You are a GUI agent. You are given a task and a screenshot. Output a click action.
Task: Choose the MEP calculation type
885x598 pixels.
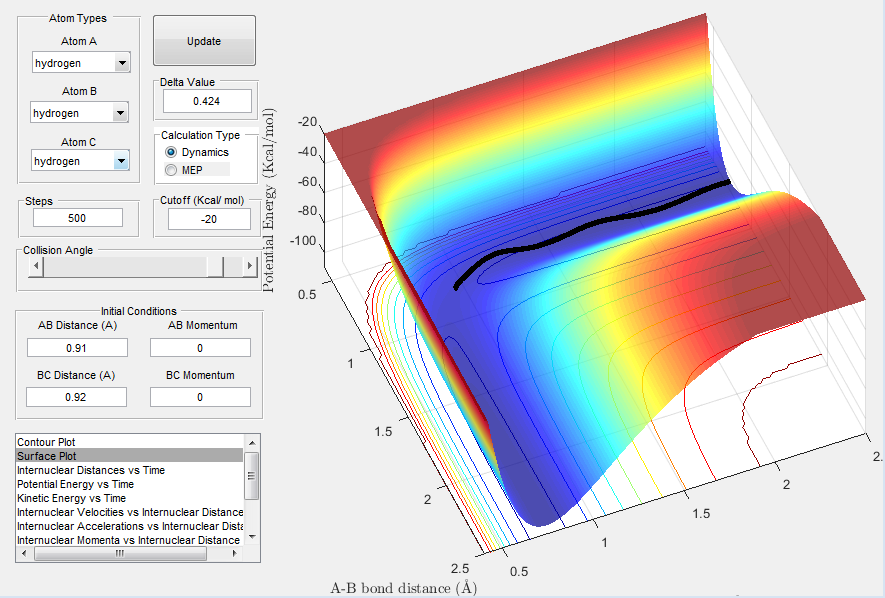point(172,170)
